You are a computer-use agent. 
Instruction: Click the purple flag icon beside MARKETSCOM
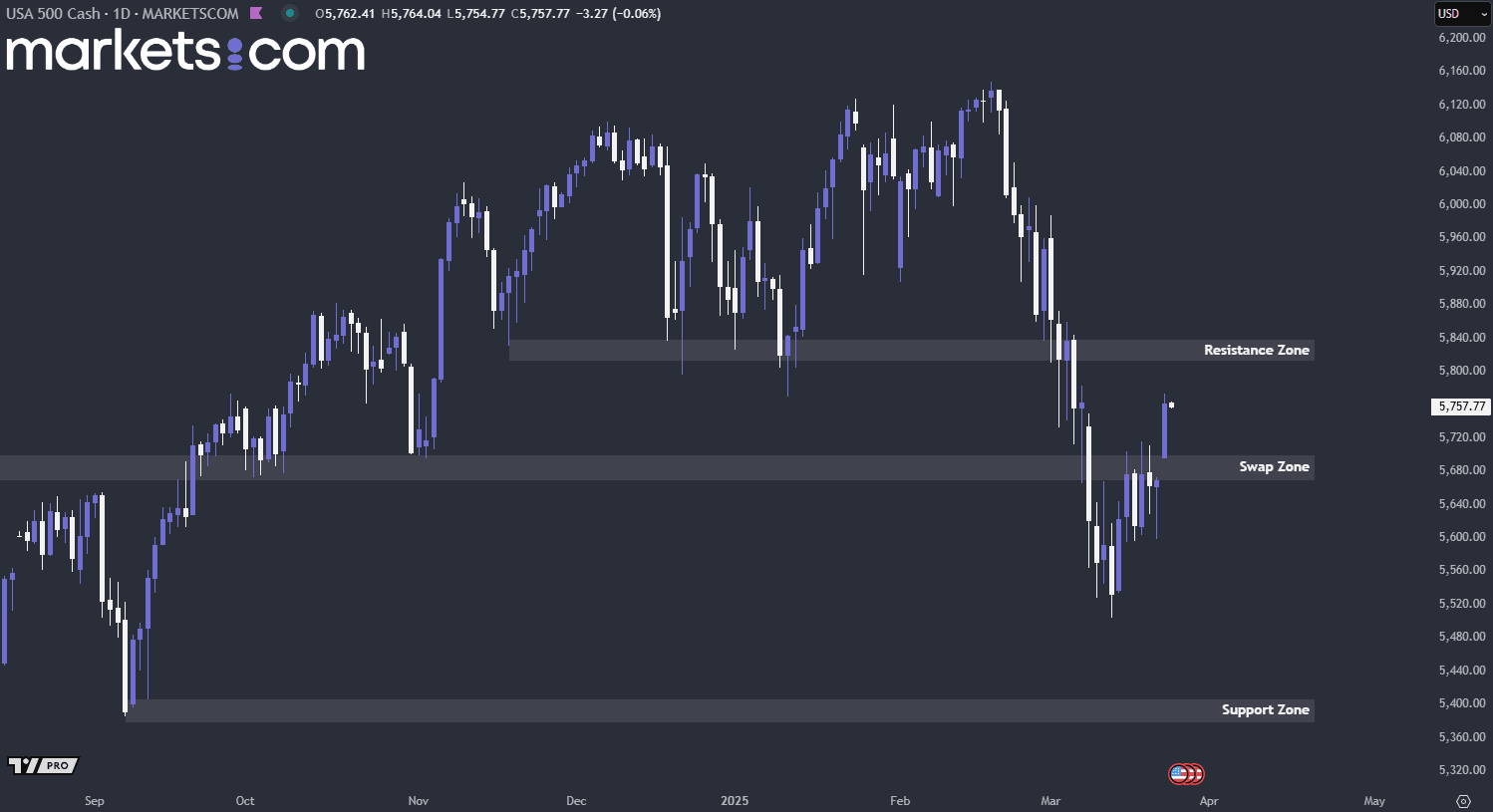(x=256, y=13)
